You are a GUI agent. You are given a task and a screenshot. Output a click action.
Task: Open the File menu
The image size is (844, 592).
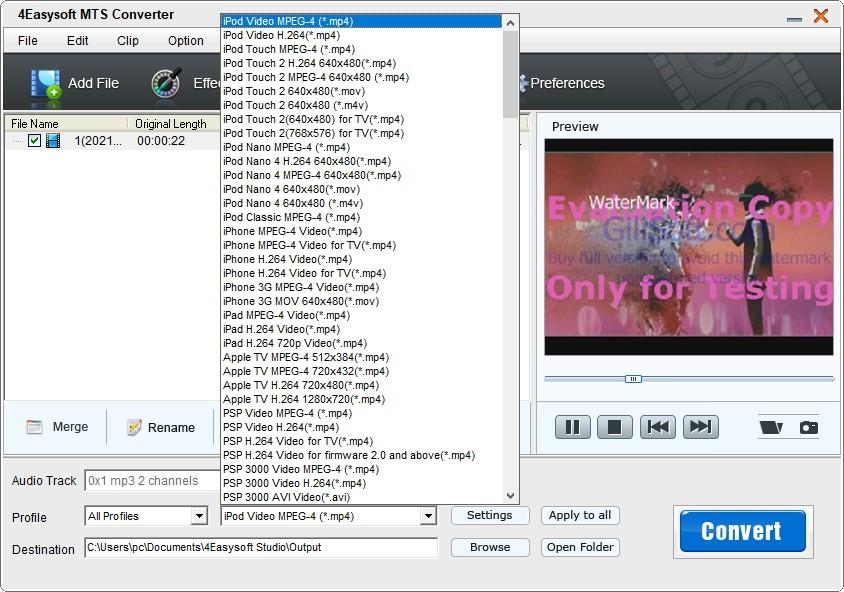[x=27, y=41]
